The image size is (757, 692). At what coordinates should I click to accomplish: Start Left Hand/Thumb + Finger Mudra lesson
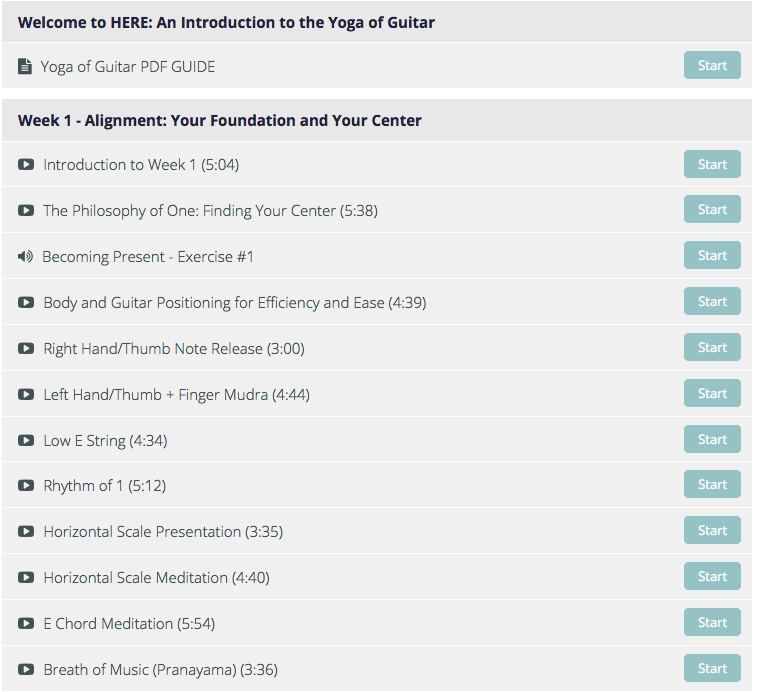click(712, 393)
